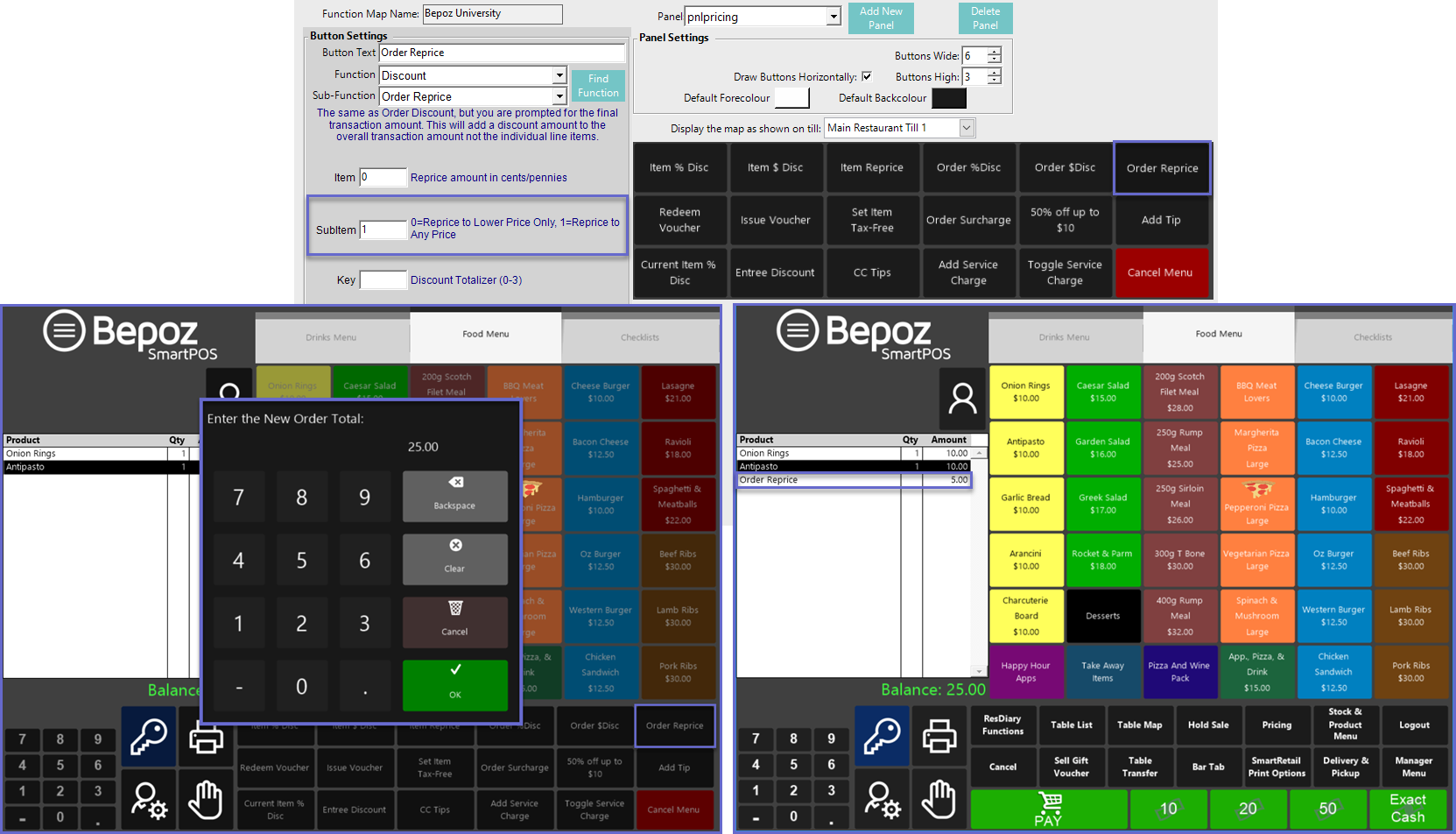Click the Default Forecolour white swatch

coord(791,98)
